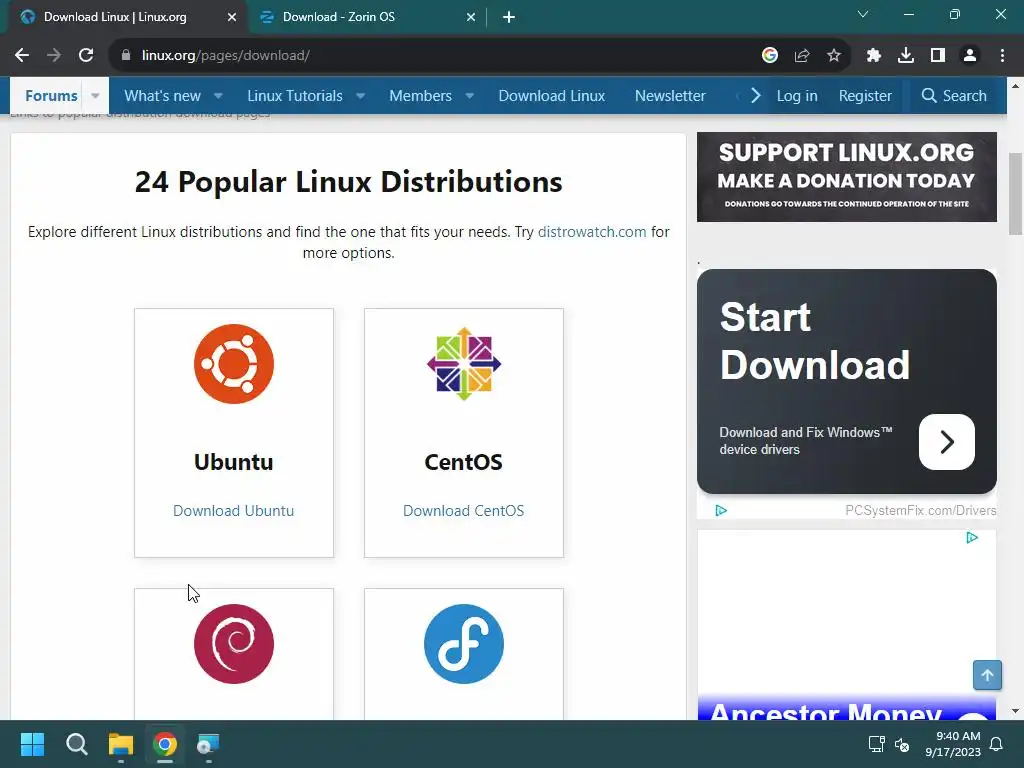Click the Log in link
The image size is (1024, 768).
click(797, 96)
